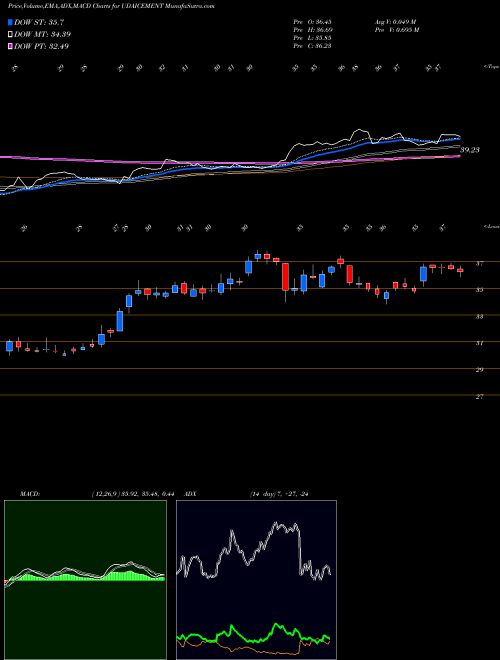The height and width of the screenshot is (660, 500).
Task: Click the 'Pre V: 0.695 M' volume text
Action: 397,29
